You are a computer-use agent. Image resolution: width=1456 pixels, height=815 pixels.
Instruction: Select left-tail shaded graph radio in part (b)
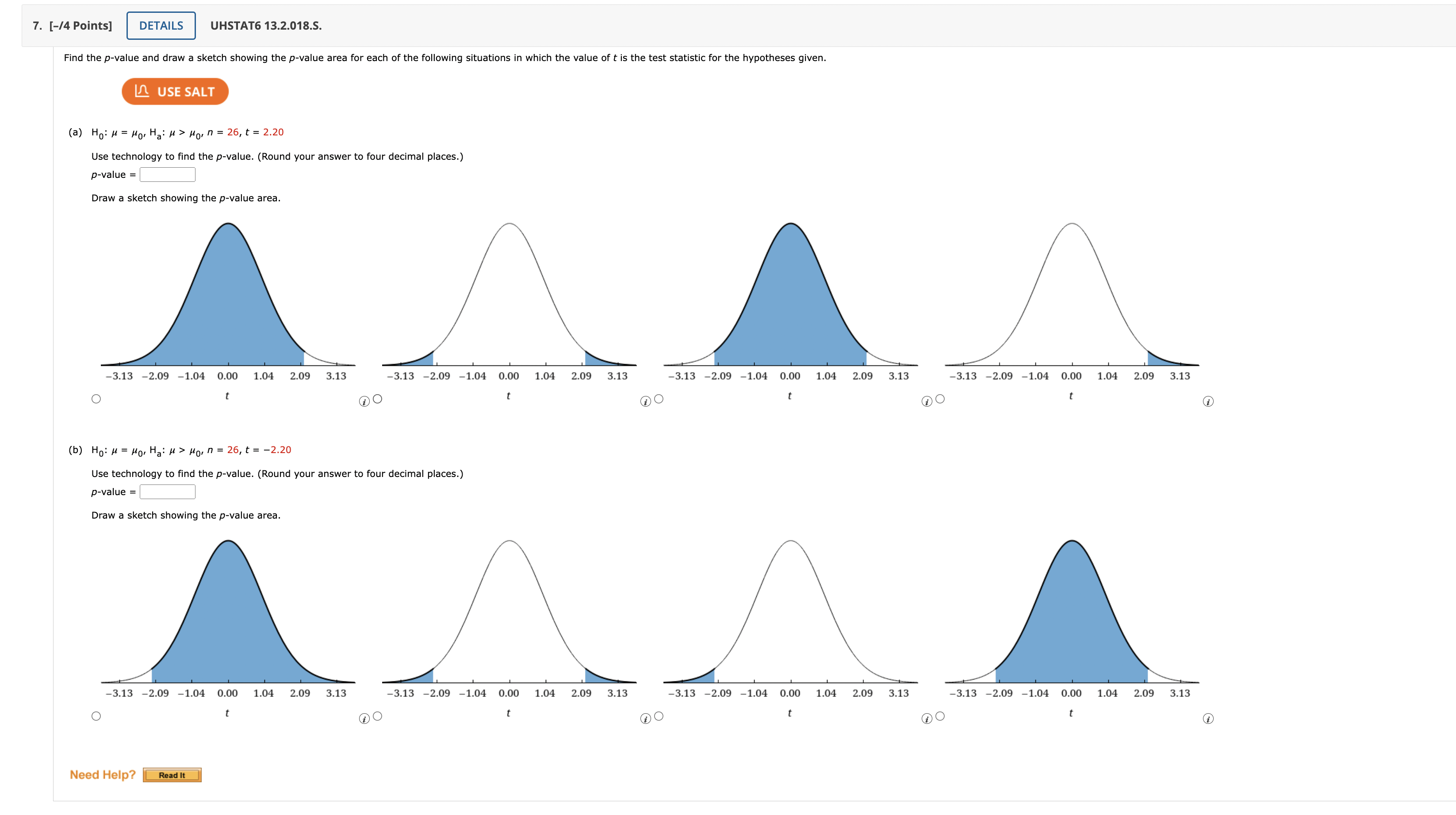(x=659, y=716)
